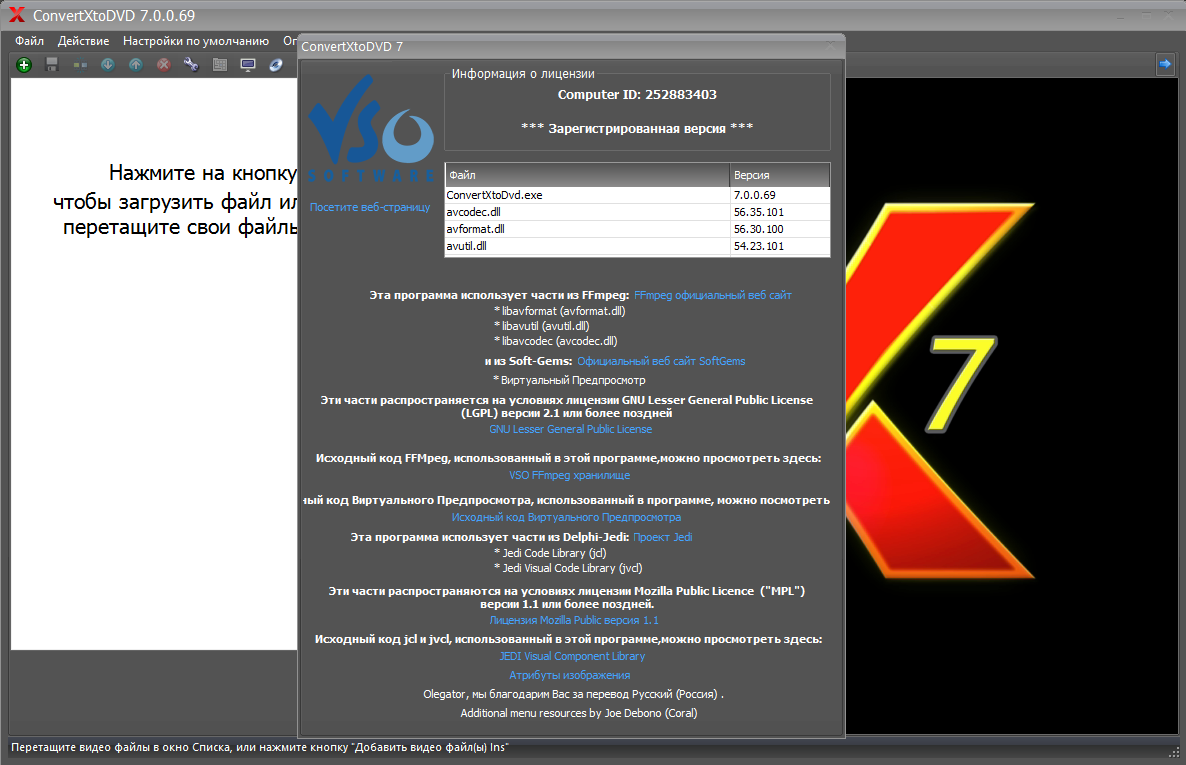Image resolution: width=1186 pixels, height=765 pixels.
Task: Click the monitor preview icon
Action: 248,65
